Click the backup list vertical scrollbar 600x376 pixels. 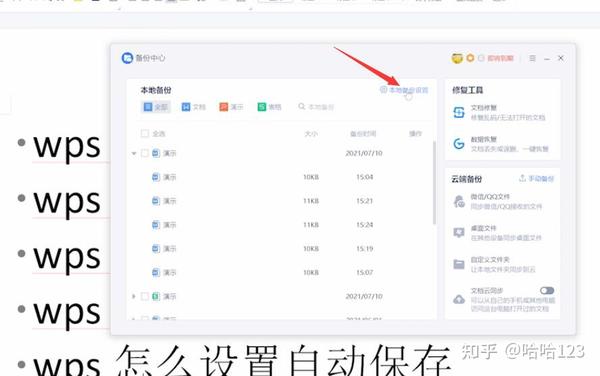pyautogui.click(x=434, y=183)
